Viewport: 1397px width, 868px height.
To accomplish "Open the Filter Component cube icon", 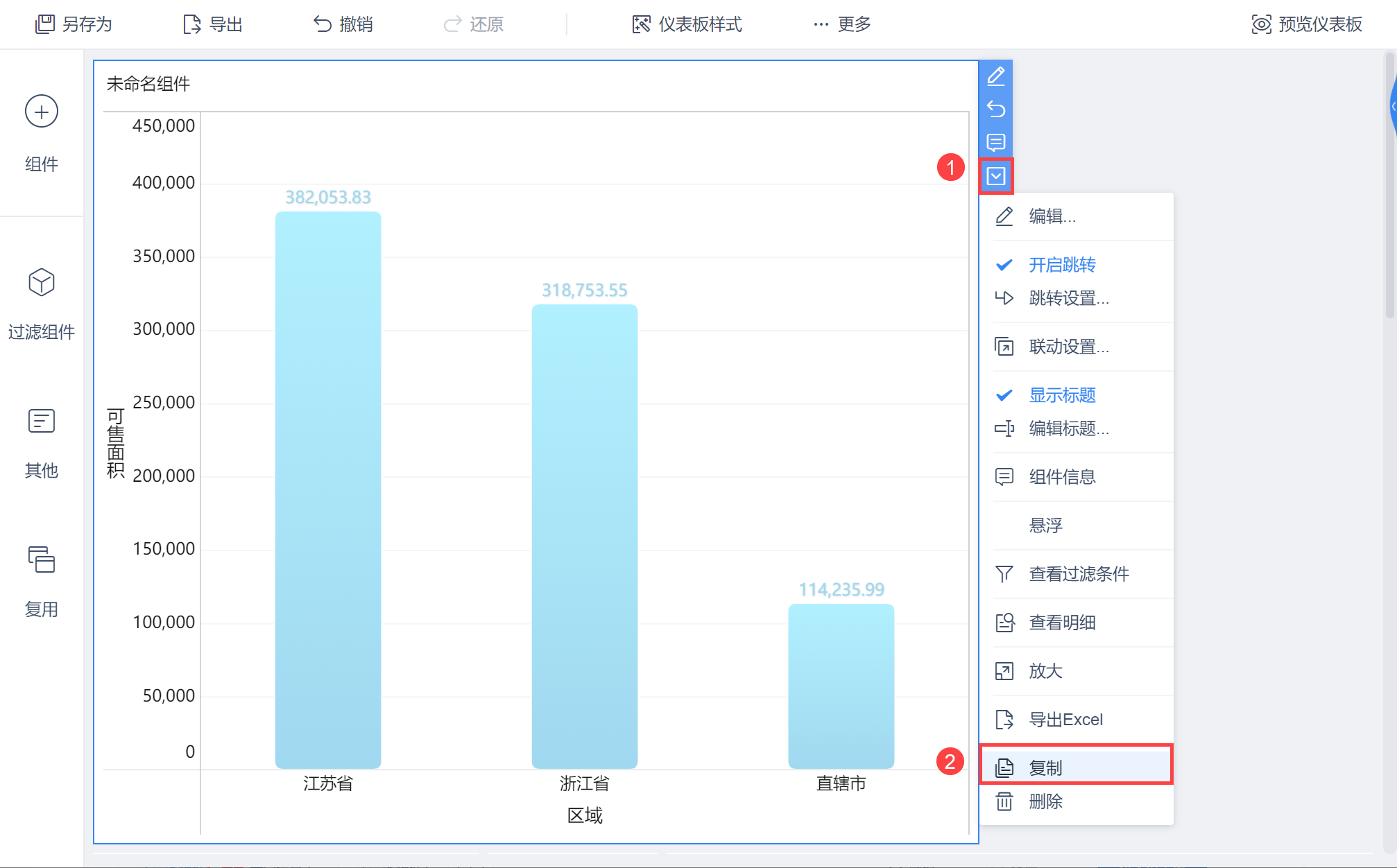I will pyautogui.click(x=42, y=282).
